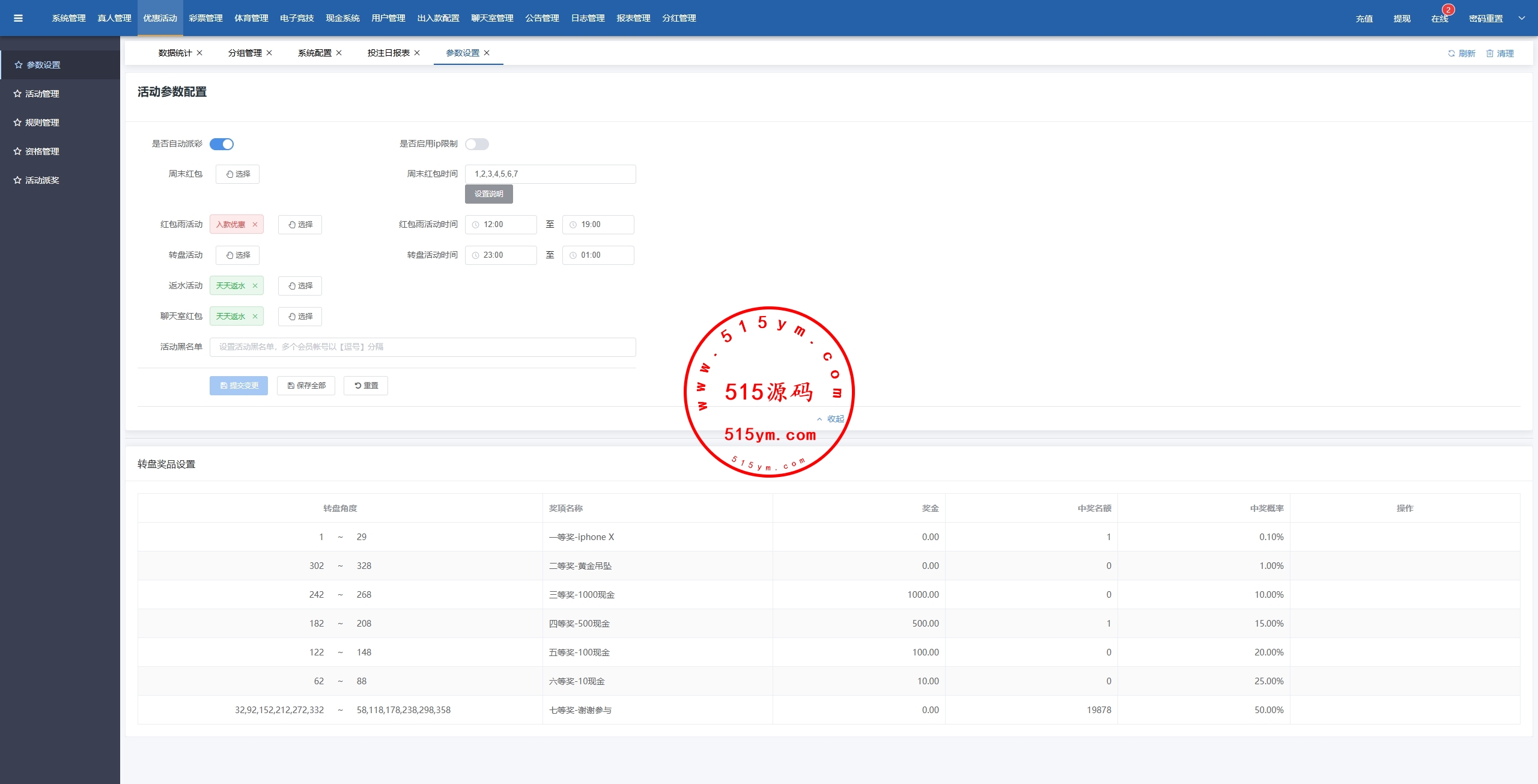The width and height of the screenshot is (1538, 784).
Task: Close the 数据统计 tab
Action: (199, 53)
